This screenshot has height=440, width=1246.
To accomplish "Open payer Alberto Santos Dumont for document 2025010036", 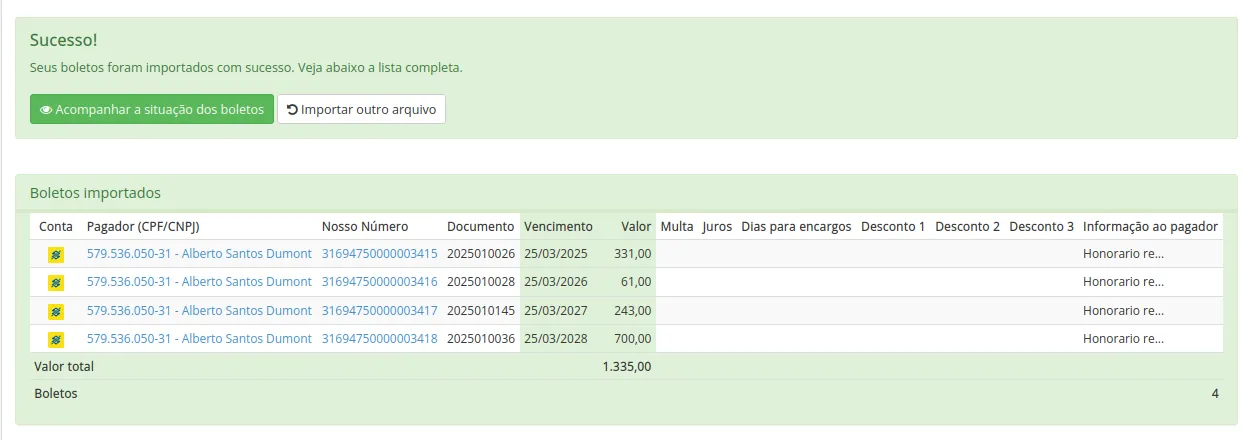I will click(x=199, y=339).
